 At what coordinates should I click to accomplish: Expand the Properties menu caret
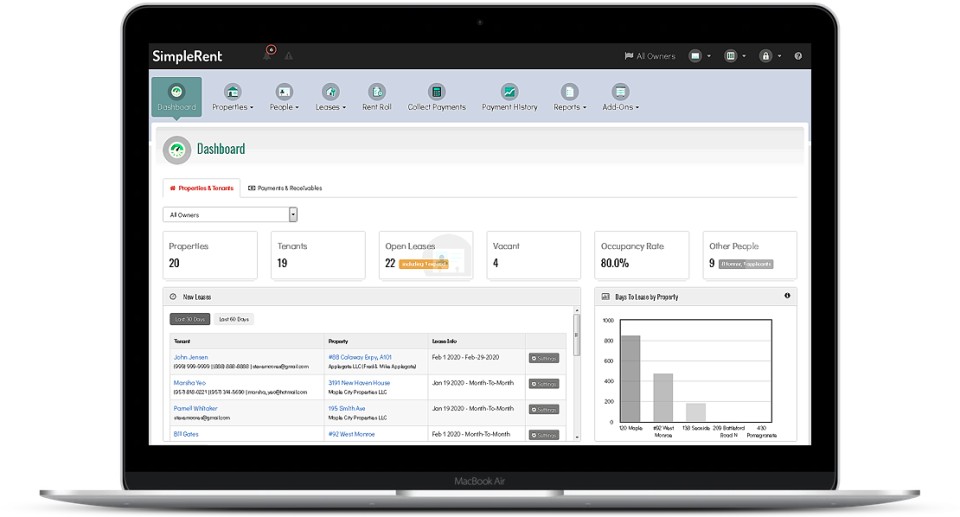click(252, 108)
